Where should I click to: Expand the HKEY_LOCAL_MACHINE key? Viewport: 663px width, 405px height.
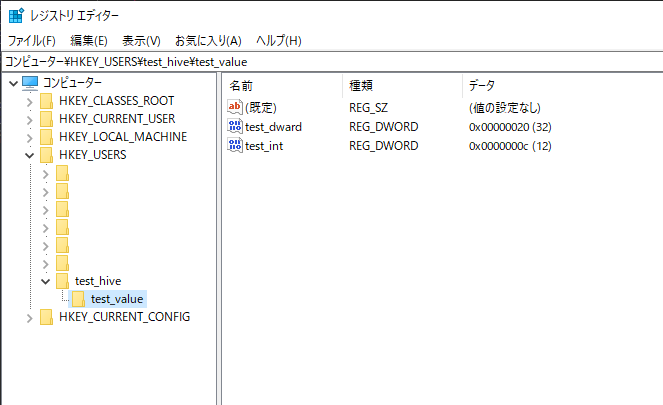[29, 138]
